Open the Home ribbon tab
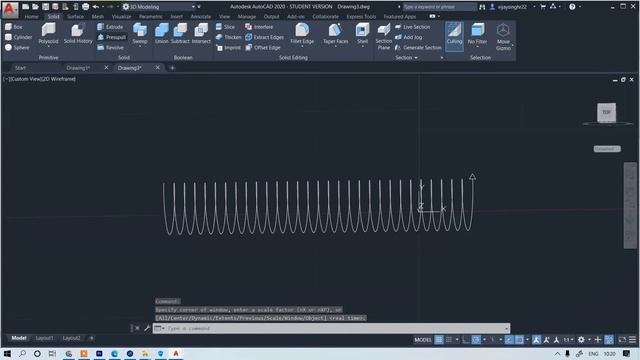 31,17
